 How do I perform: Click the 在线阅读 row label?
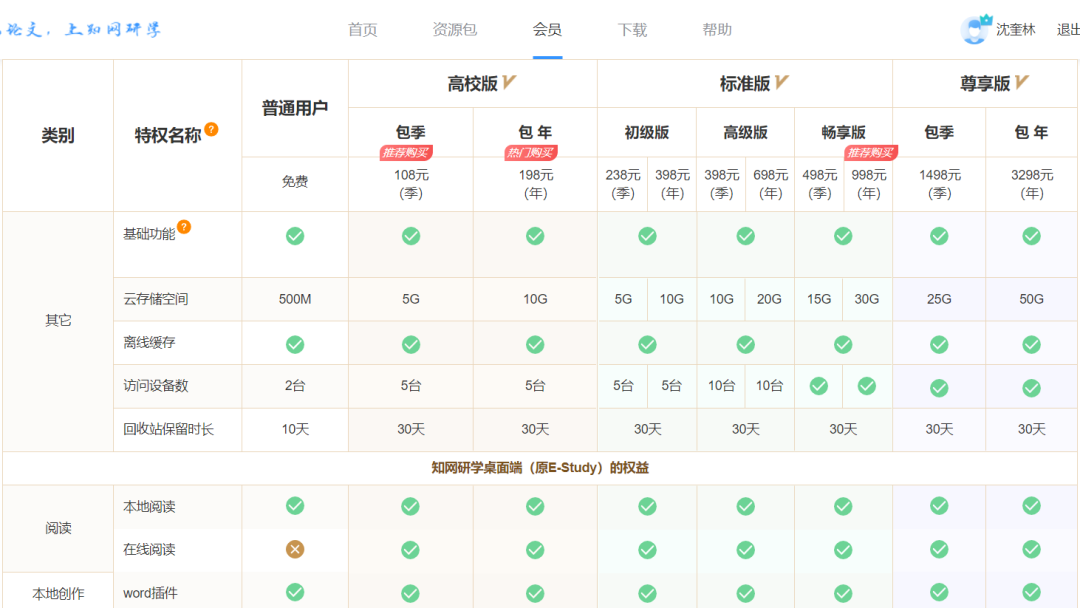149,549
